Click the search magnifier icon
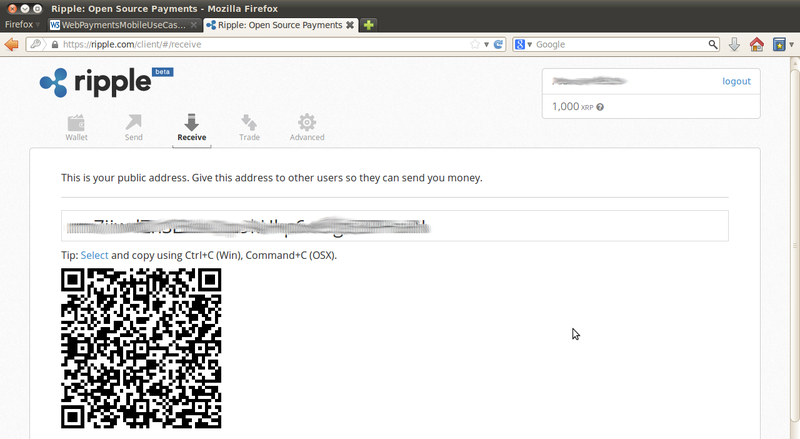Screen dimensions: 800x439 click(713, 44)
